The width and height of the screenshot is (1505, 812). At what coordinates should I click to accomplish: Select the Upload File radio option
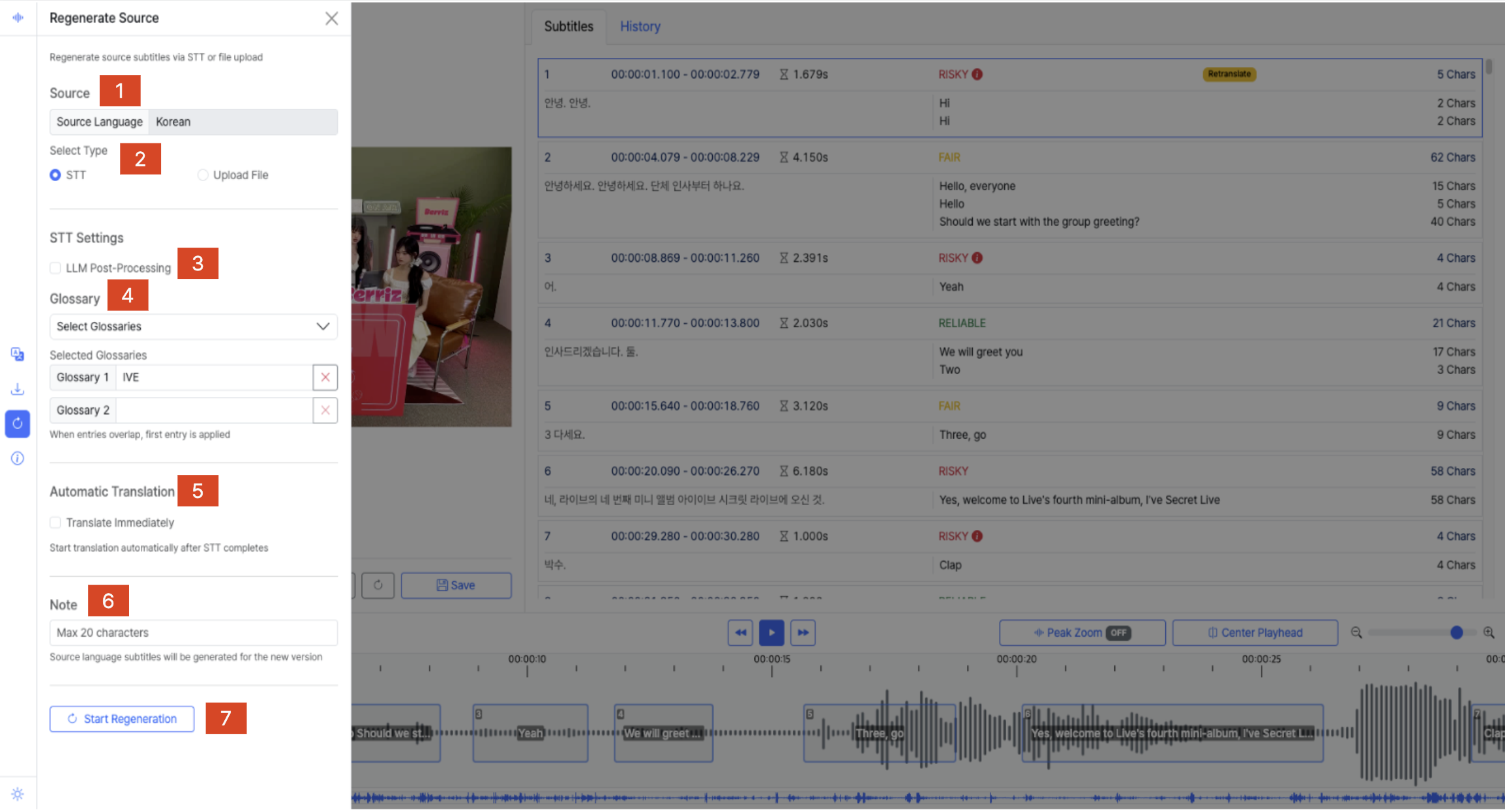(203, 175)
